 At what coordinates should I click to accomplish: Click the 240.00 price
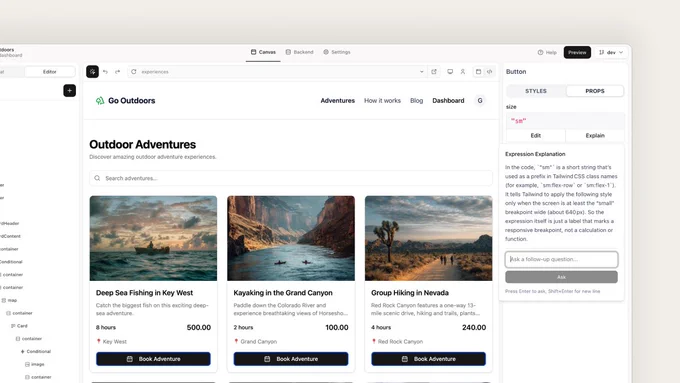[x=474, y=327]
